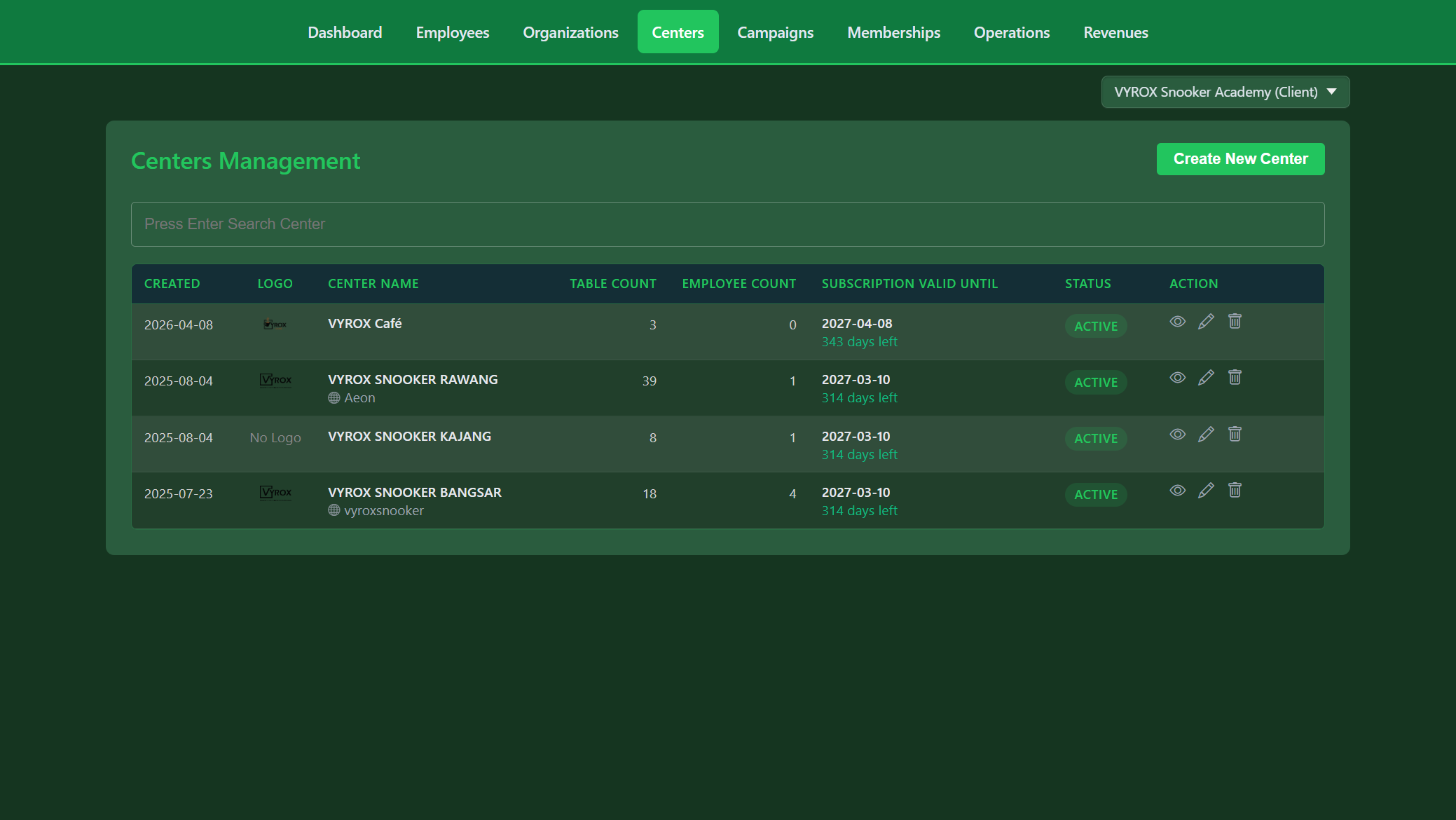This screenshot has width=1456, height=820.
Task: Go to the Revenues tab
Action: pos(1115,32)
